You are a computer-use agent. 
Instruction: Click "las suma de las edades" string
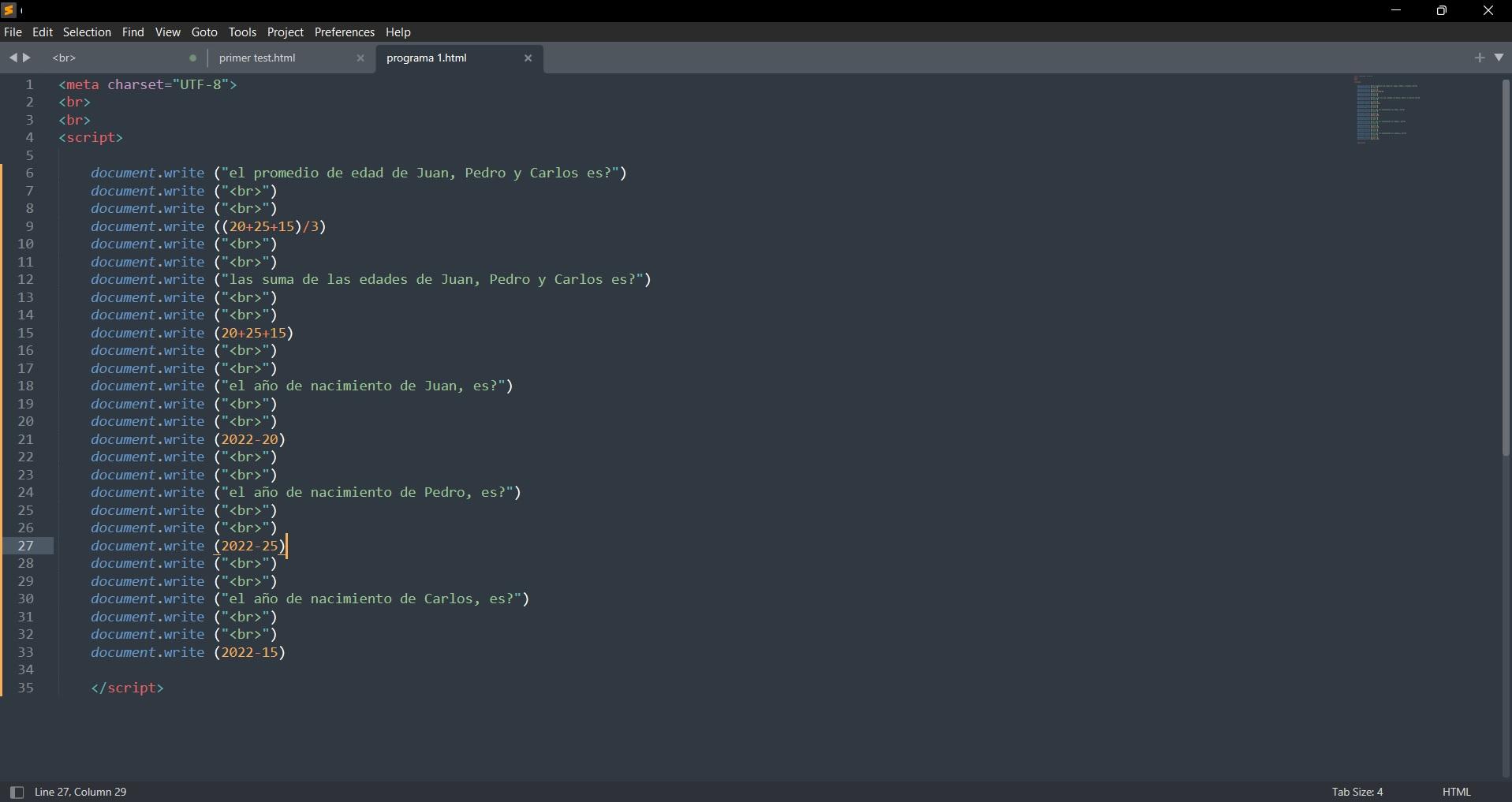point(432,279)
